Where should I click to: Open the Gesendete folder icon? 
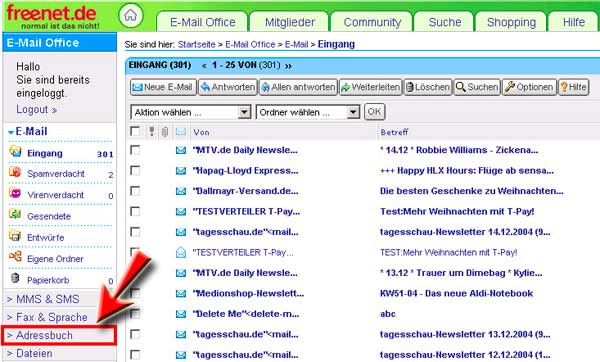click(x=15, y=214)
